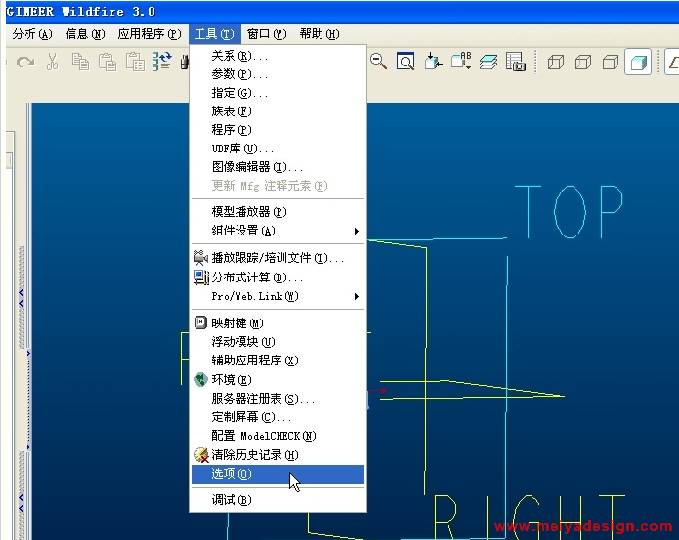Switch to Wireframe display icon
Screen dimensions: 679x540
(556, 62)
